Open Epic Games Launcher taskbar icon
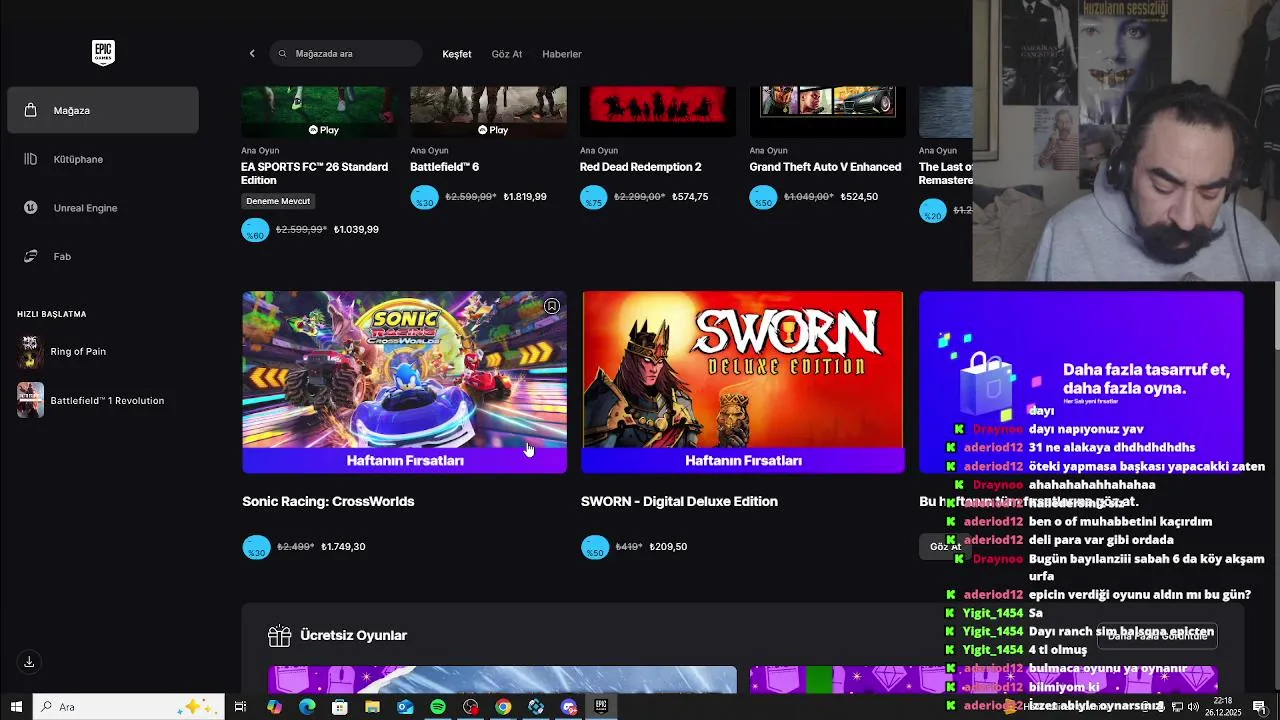Image resolution: width=1280 pixels, height=720 pixels. click(x=601, y=707)
